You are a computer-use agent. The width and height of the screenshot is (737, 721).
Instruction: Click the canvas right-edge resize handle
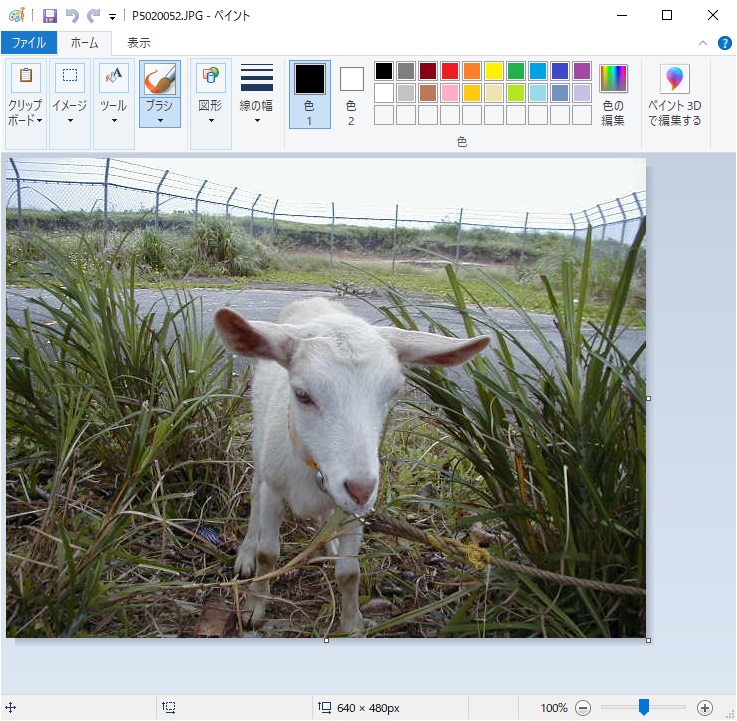tap(649, 399)
